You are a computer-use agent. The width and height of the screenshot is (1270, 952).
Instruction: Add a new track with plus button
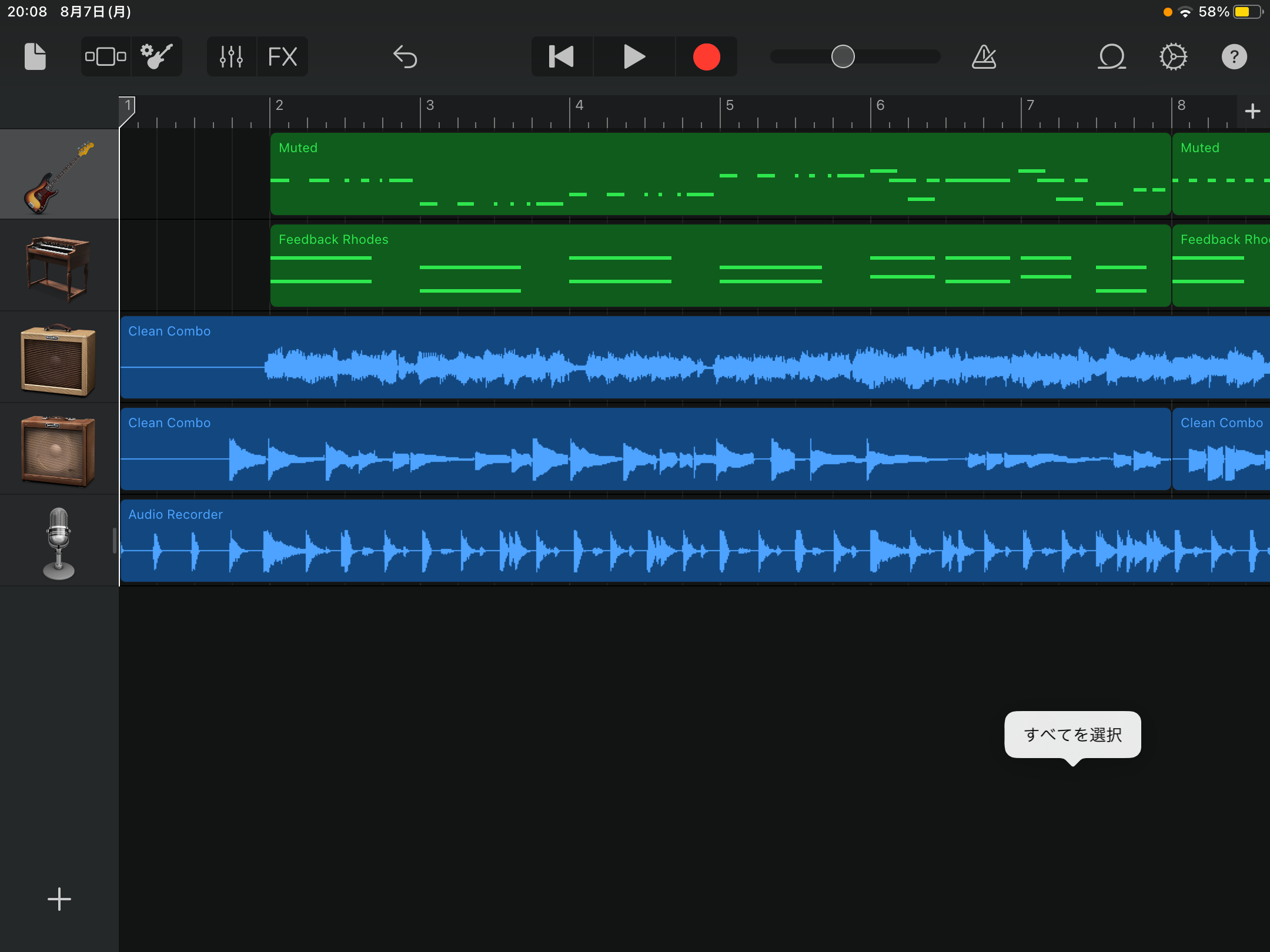point(59,899)
